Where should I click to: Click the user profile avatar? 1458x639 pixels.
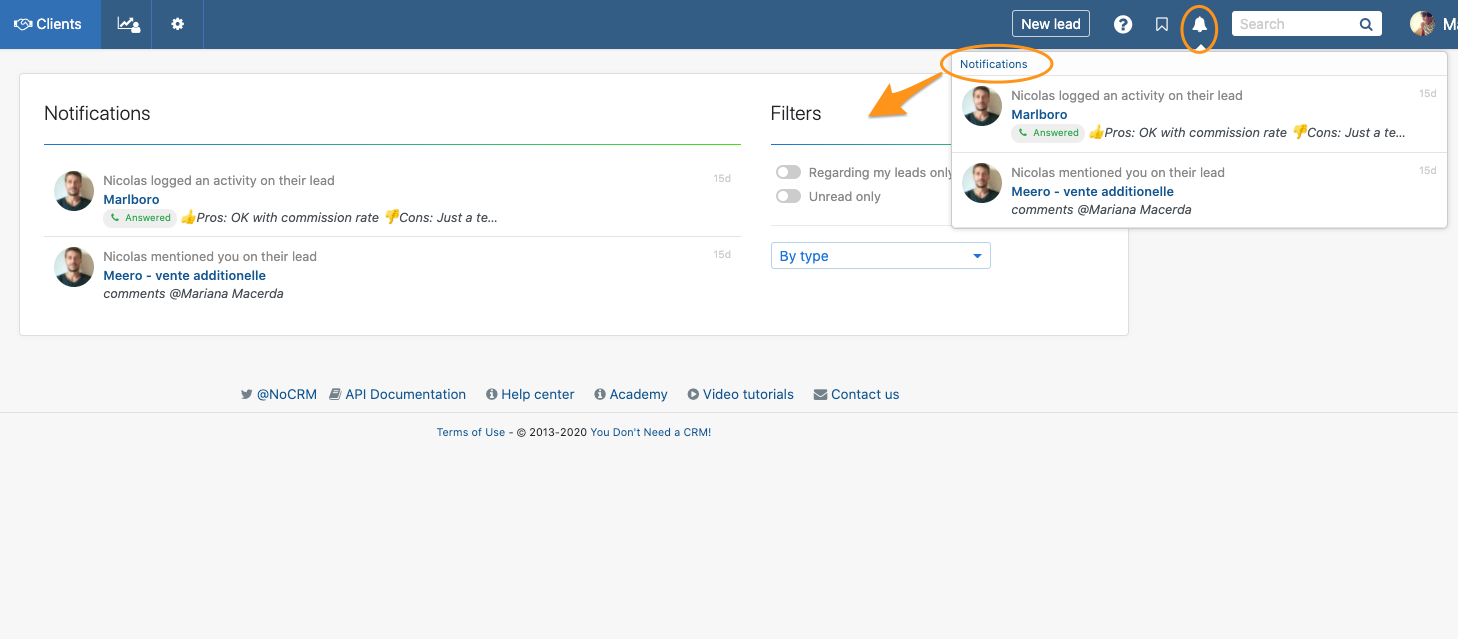pyautogui.click(x=1422, y=24)
